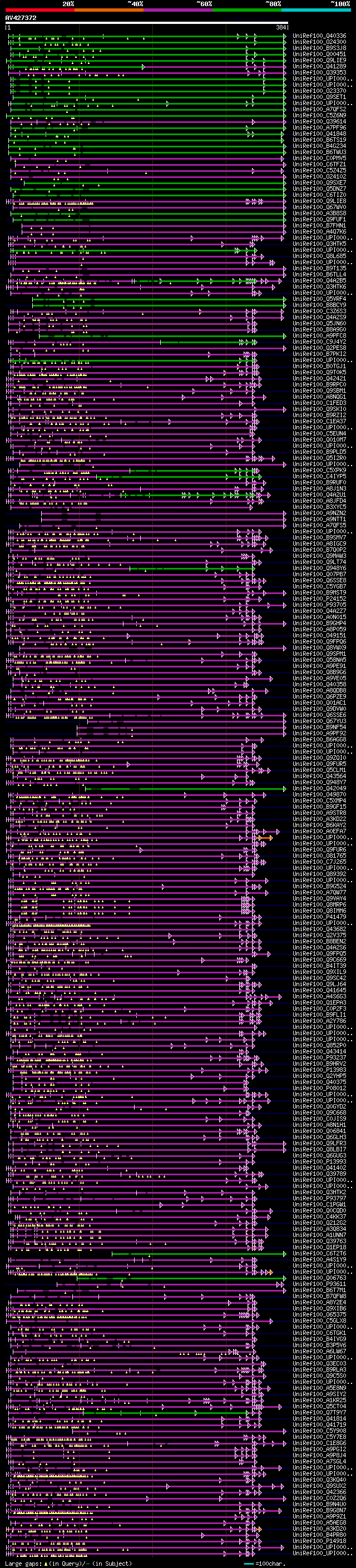Select the UniRef100_B9T135 alignment label

319,269
